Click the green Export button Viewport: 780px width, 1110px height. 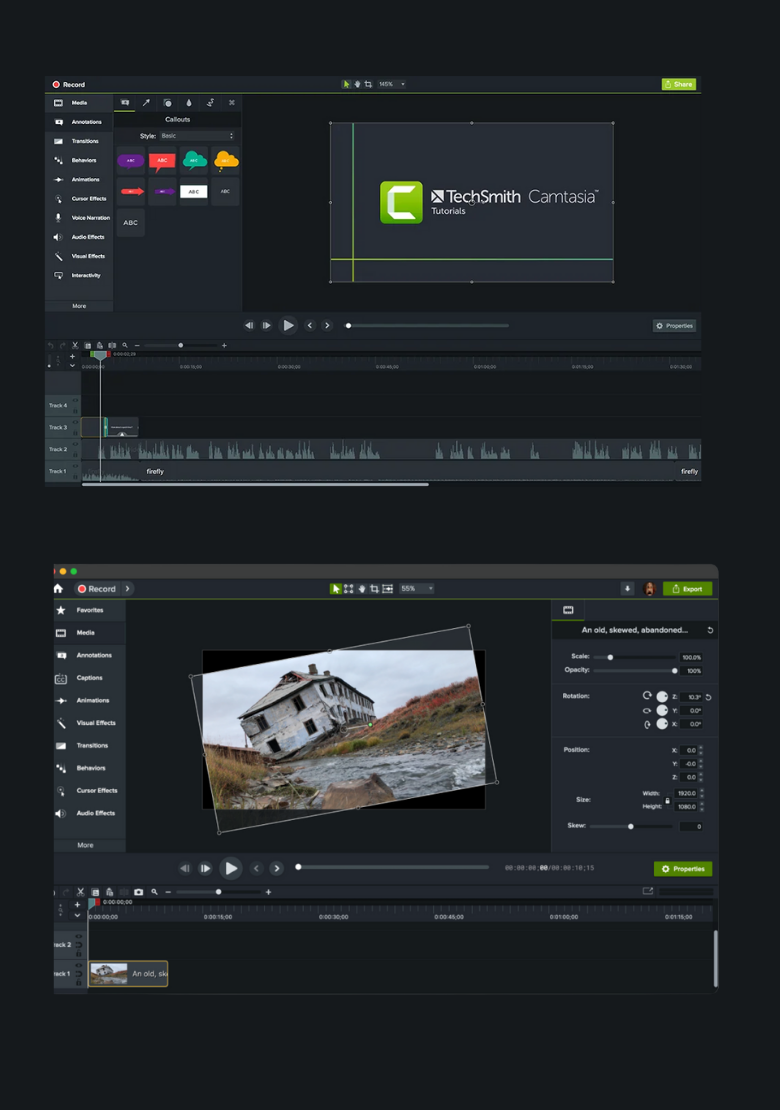click(687, 589)
